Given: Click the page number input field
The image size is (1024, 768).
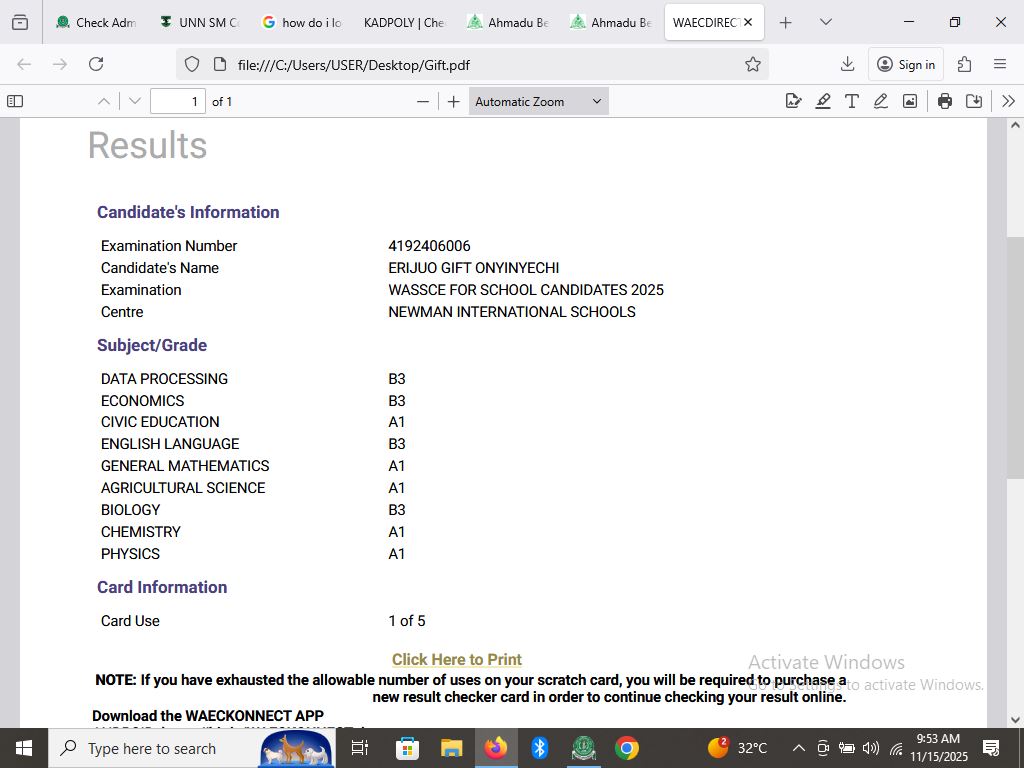Looking at the screenshot, I should coord(178,101).
